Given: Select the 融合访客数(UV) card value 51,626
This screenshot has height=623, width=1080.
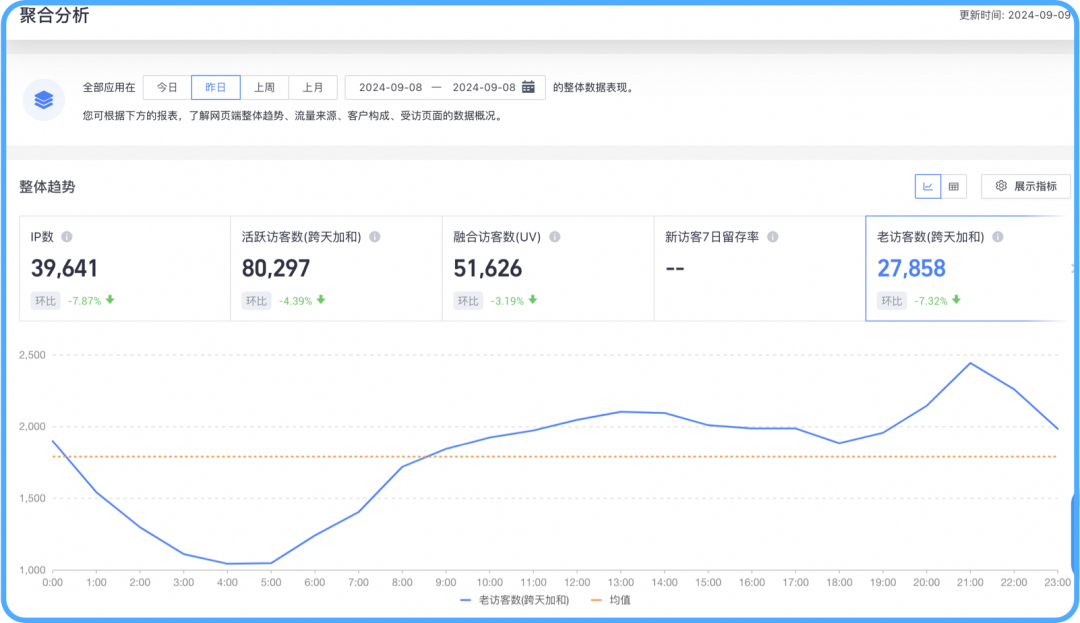Looking at the screenshot, I should [488, 268].
